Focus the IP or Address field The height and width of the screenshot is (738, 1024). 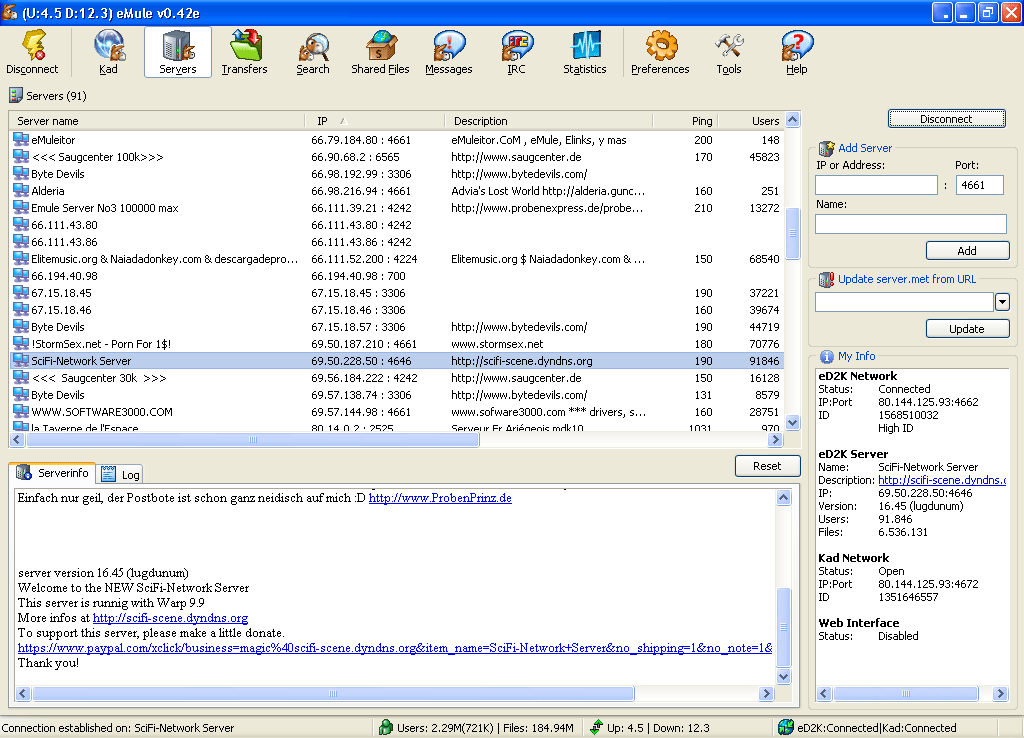[x=876, y=185]
